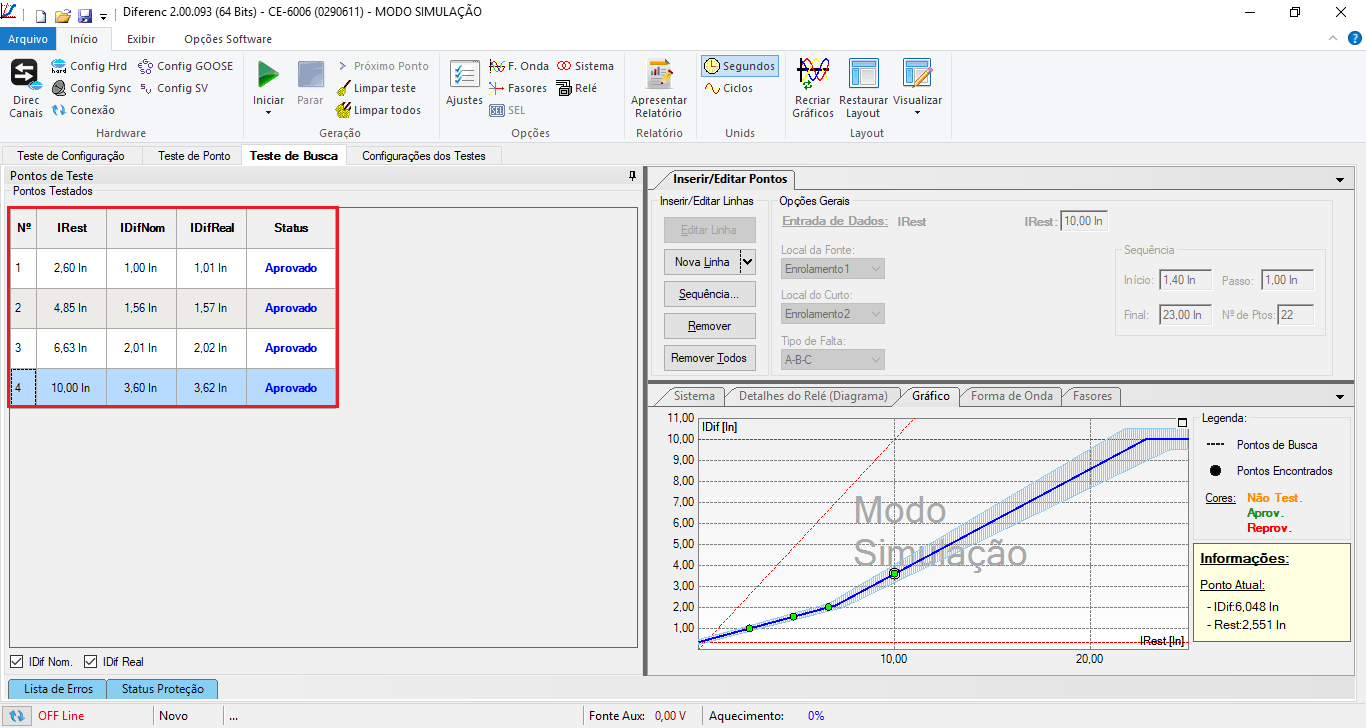The width and height of the screenshot is (1366, 728).
Task: Open the Exibir ribbon tab
Action: (x=140, y=39)
